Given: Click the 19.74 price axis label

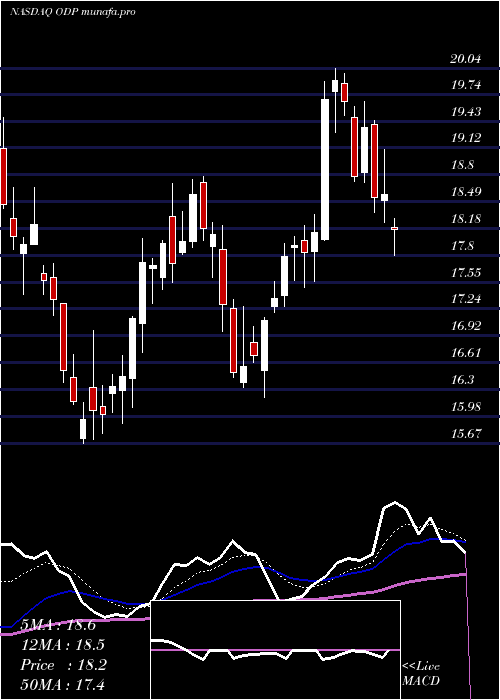Looking at the screenshot, I should [x=466, y=85].
